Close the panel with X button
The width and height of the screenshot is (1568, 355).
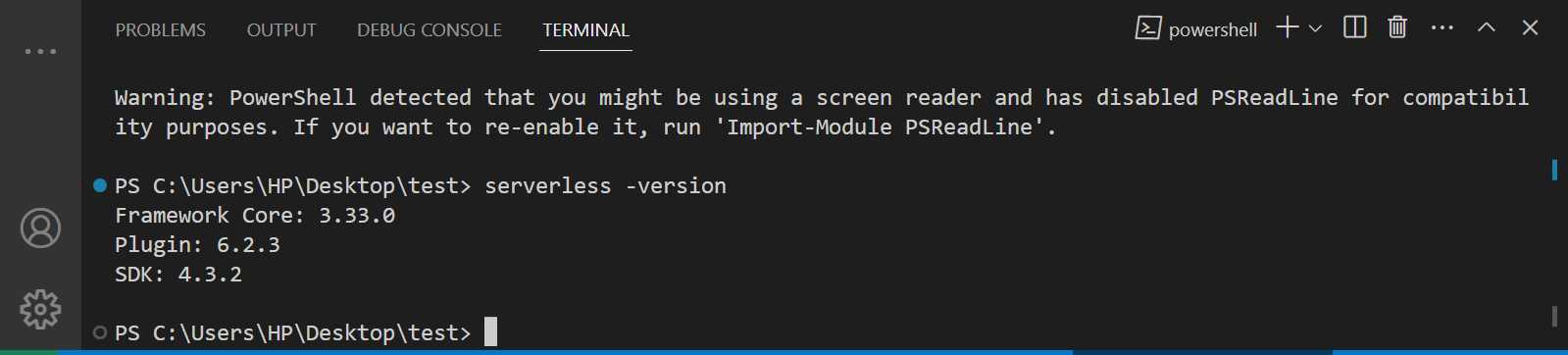coord(1530,27)
